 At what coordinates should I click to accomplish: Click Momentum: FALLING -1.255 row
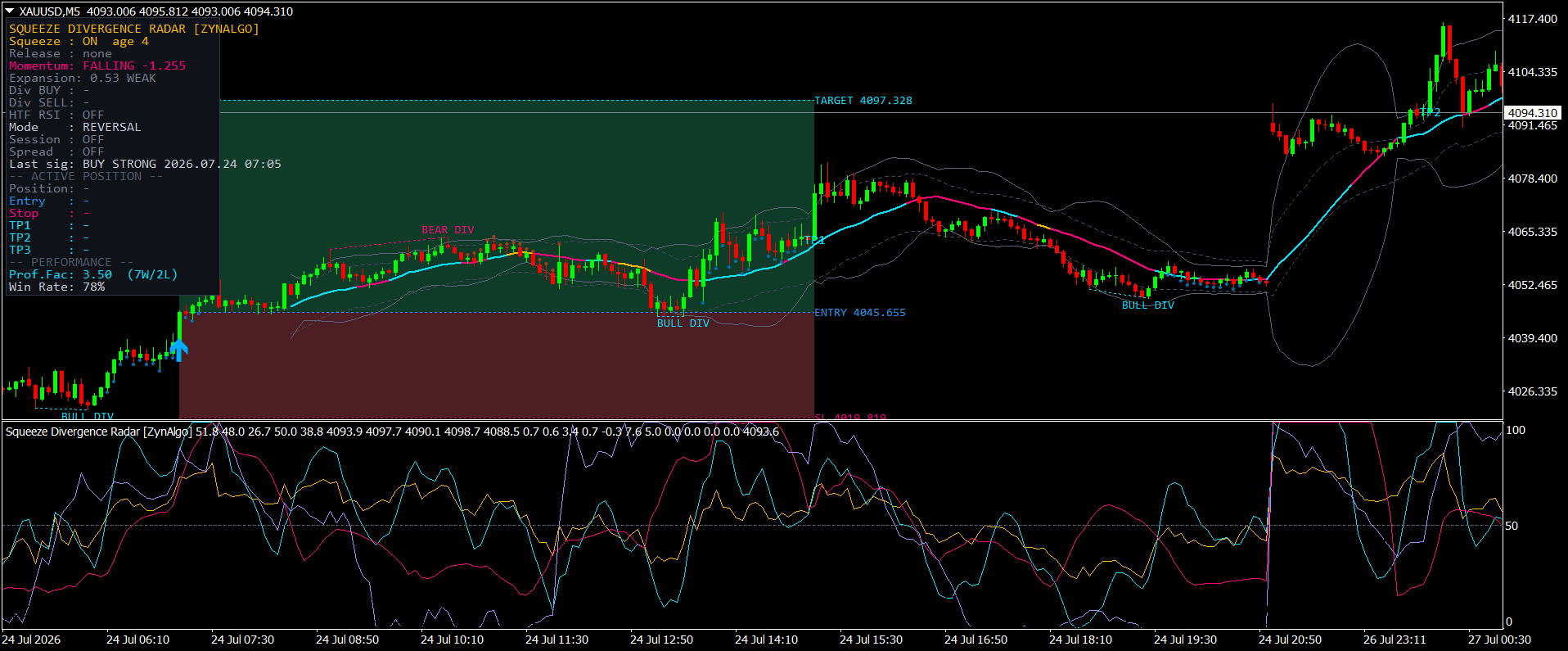(x=97, y=66)
